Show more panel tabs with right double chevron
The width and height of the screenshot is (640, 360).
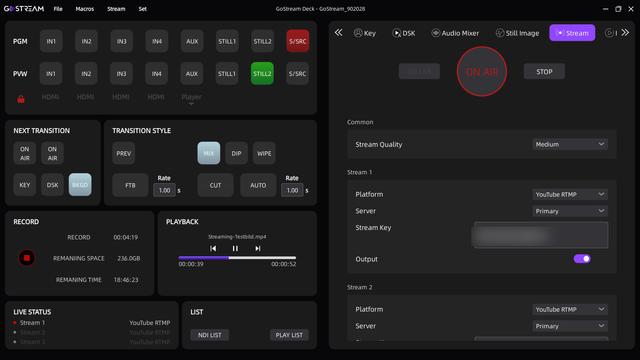[625, 33]
